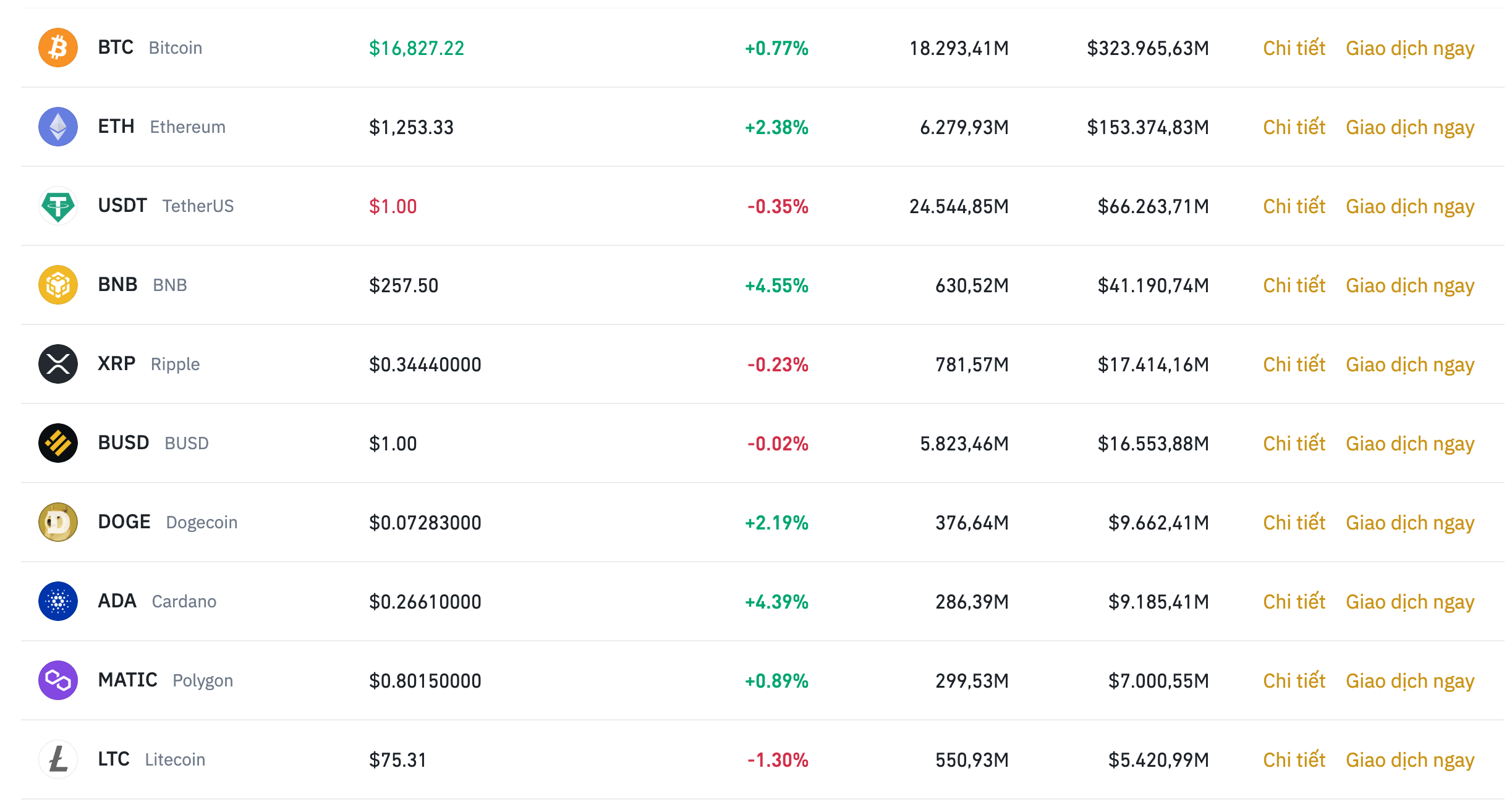Image resolution: width=1512 pixels, height=802 pixels.
Task: Click the +2.38% Ethereum change
Action: tap(776, 127)
